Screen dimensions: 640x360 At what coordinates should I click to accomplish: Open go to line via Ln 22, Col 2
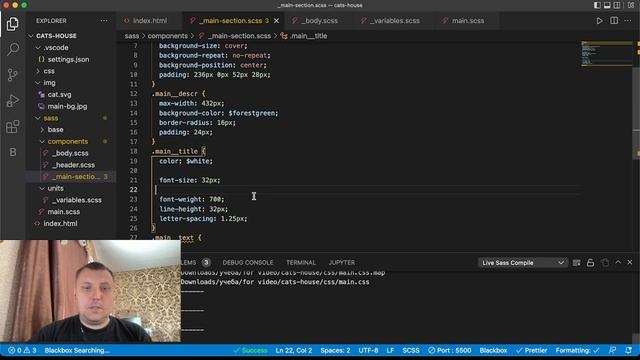(x=293, y=351)
